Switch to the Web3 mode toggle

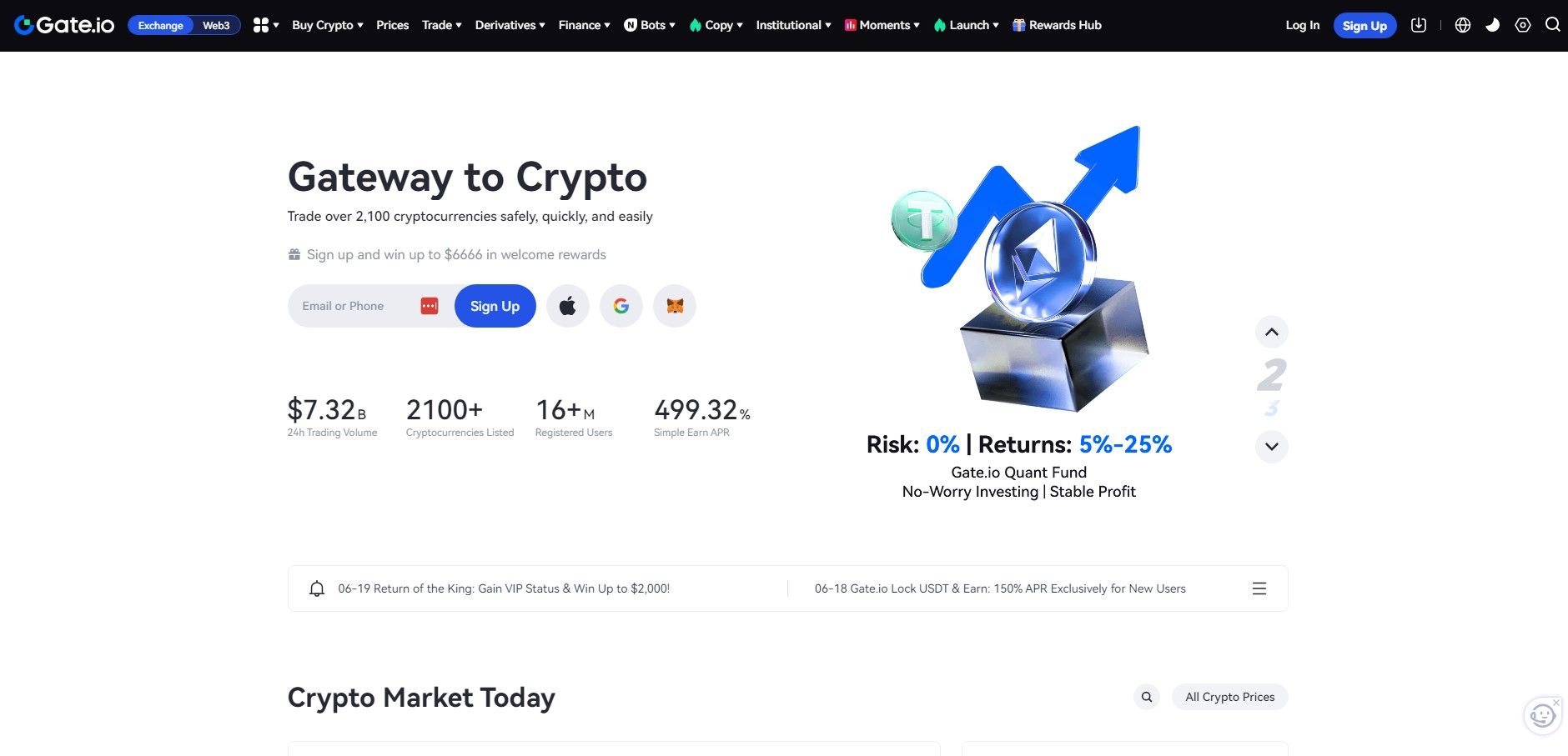click(x=216, y=25)
